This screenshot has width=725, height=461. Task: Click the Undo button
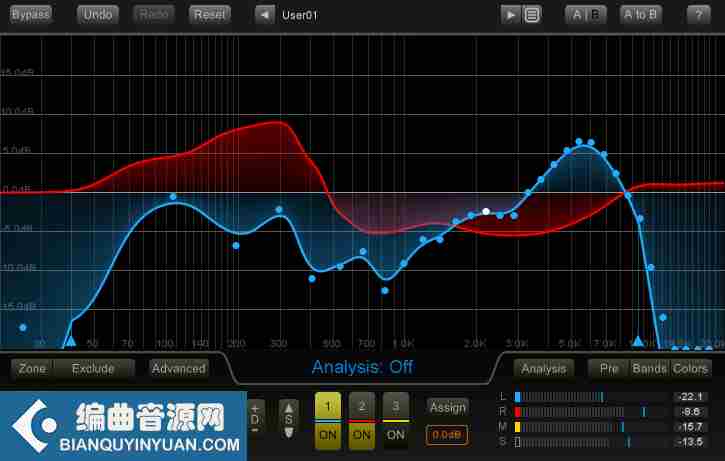98,14
